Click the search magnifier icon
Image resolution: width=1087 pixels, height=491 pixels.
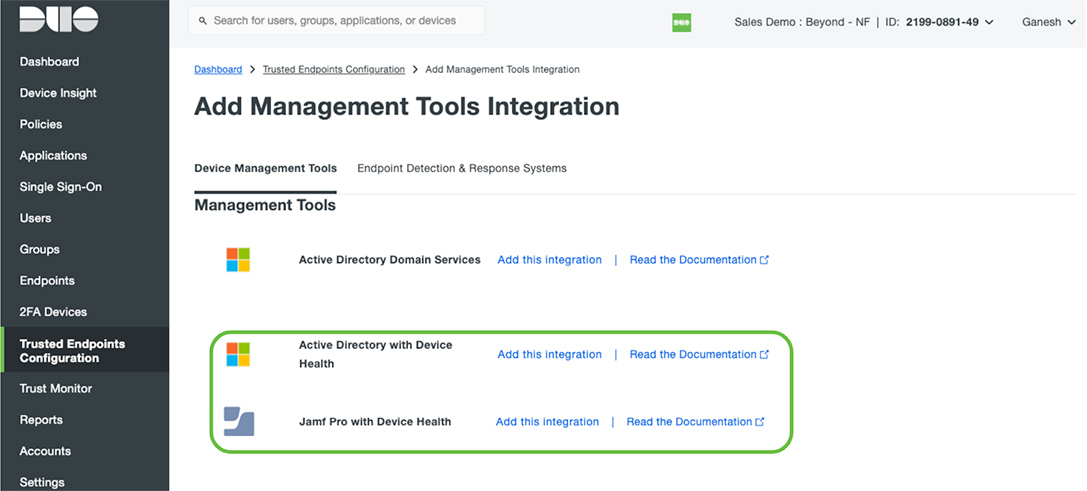pos(203,21)
